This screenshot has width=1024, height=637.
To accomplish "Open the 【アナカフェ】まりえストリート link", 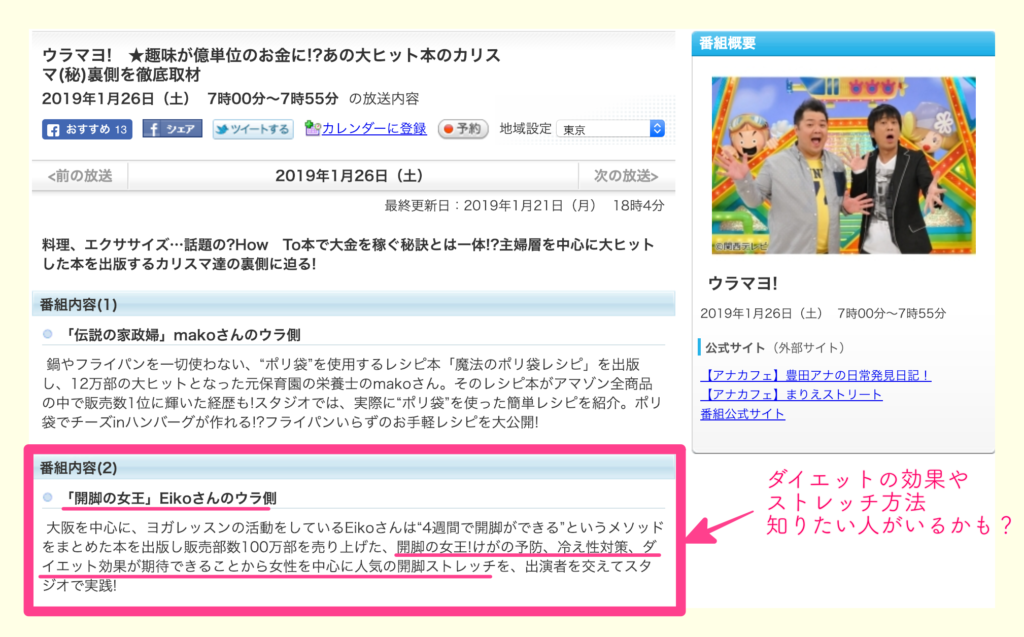I will (790, 396).
